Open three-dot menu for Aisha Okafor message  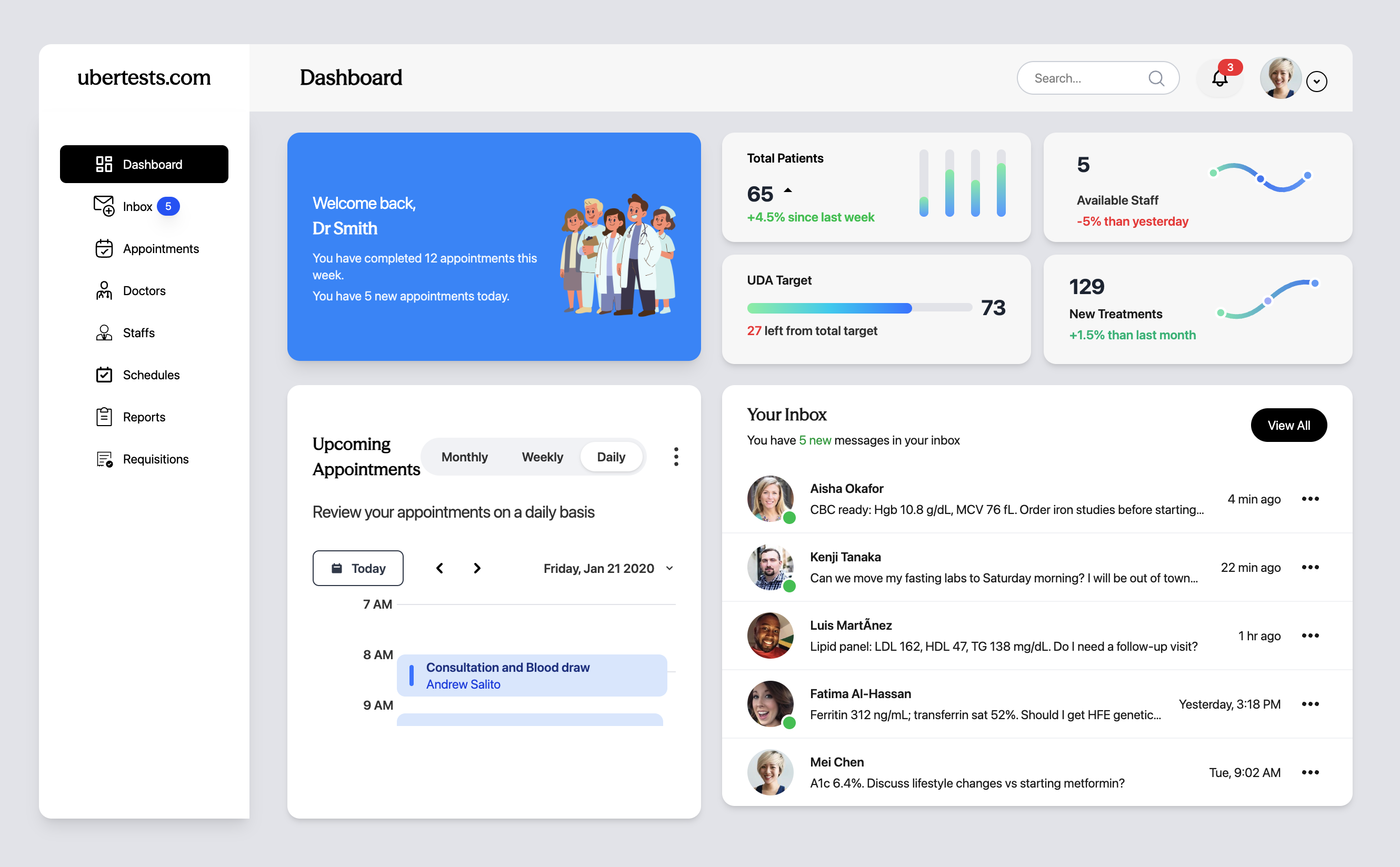(x=1310, y=499)
